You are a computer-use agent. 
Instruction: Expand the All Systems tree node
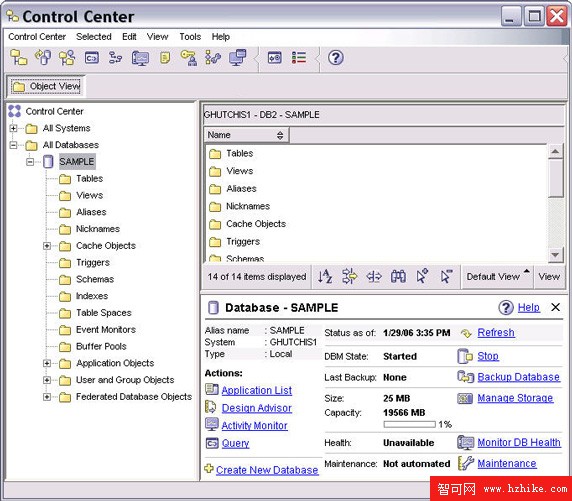click(x=13, y=128)
